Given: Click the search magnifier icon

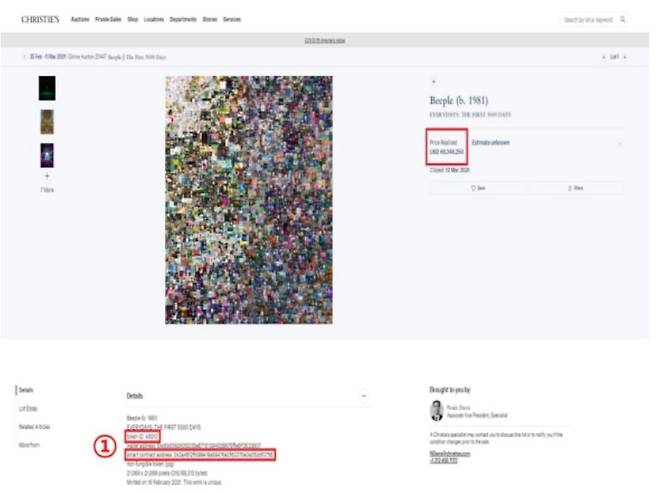Looking at the screenshot, I should [623, 19].
